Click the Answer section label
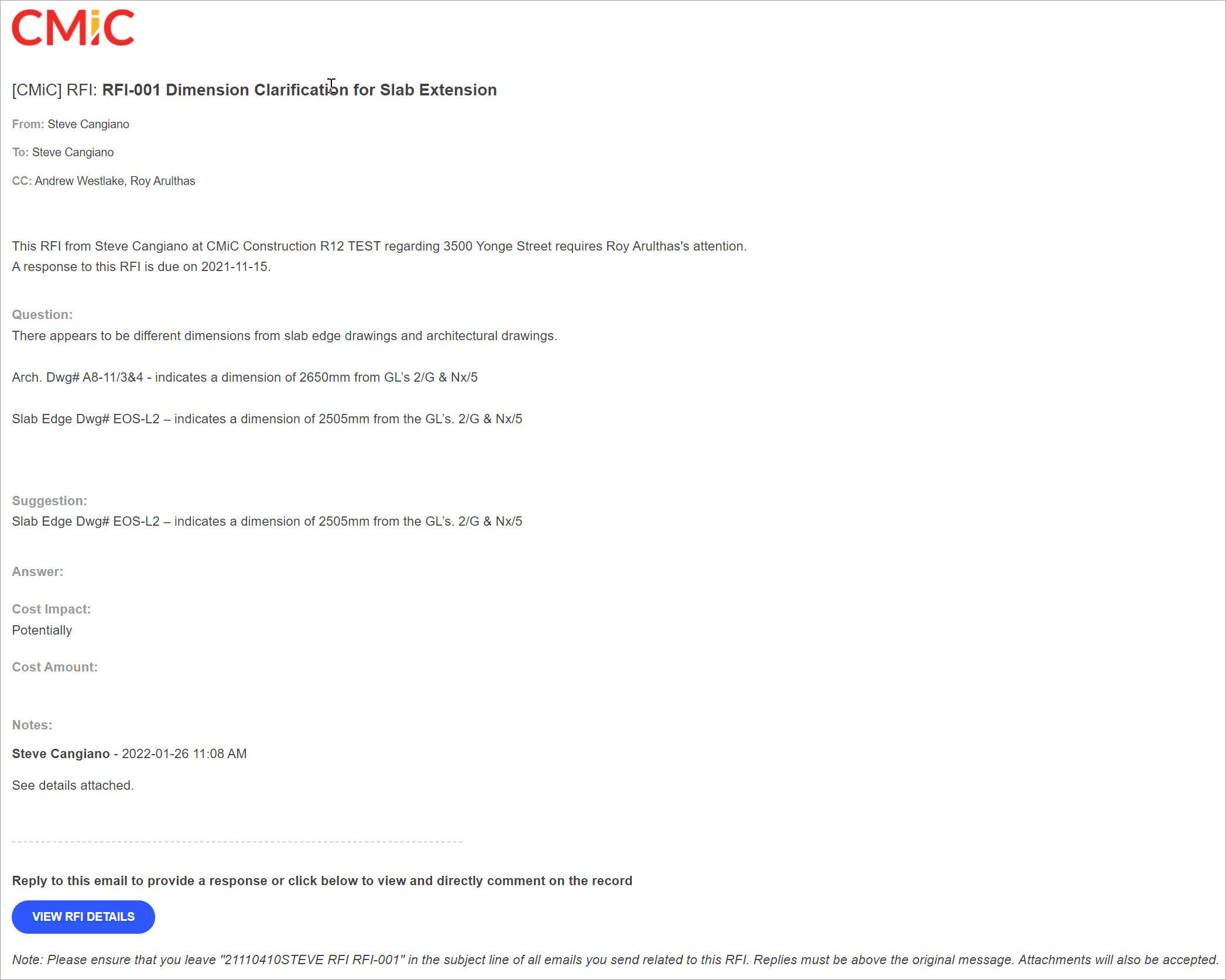 tap(37, 571)
